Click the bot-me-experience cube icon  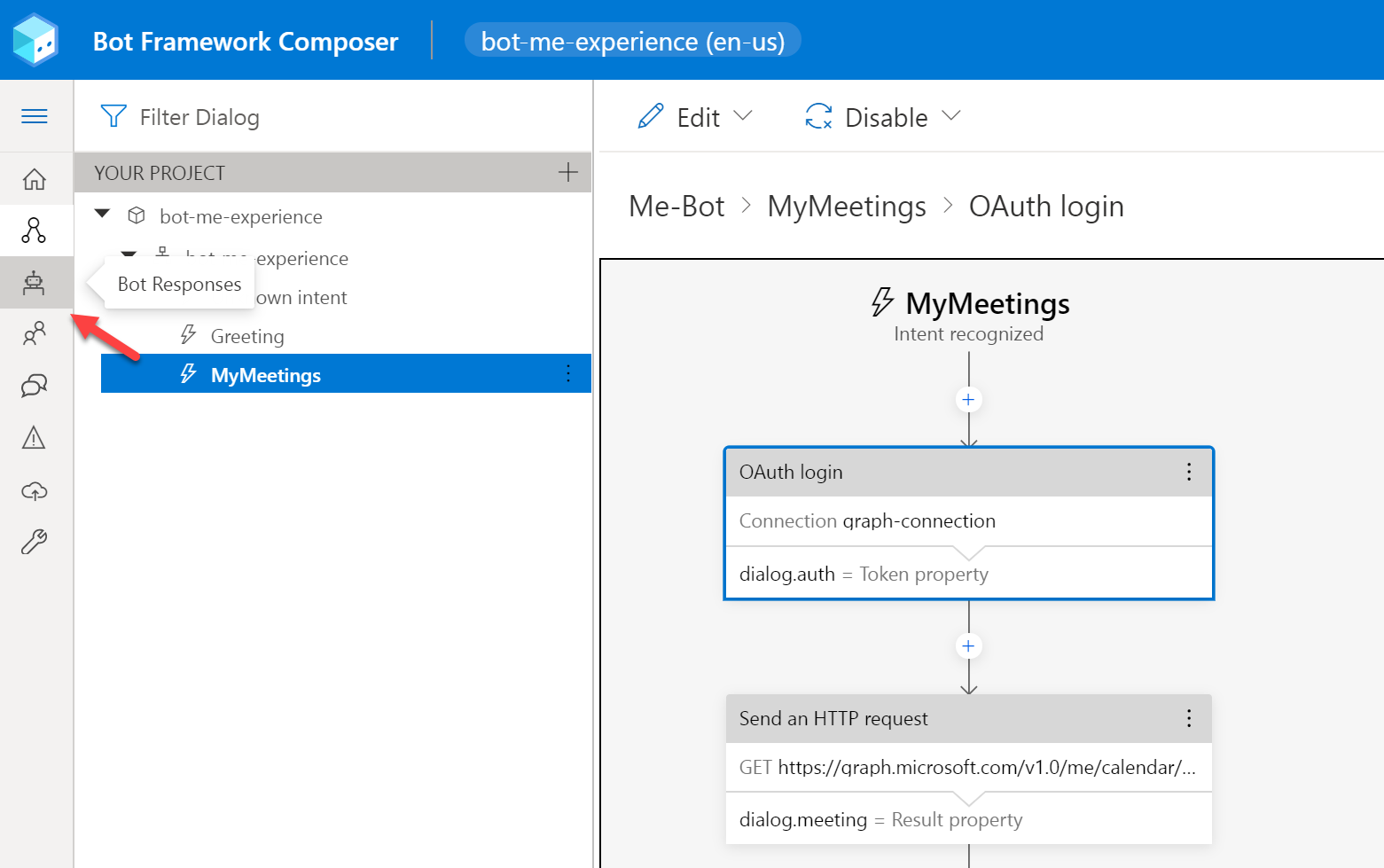[x=137, y=215]
